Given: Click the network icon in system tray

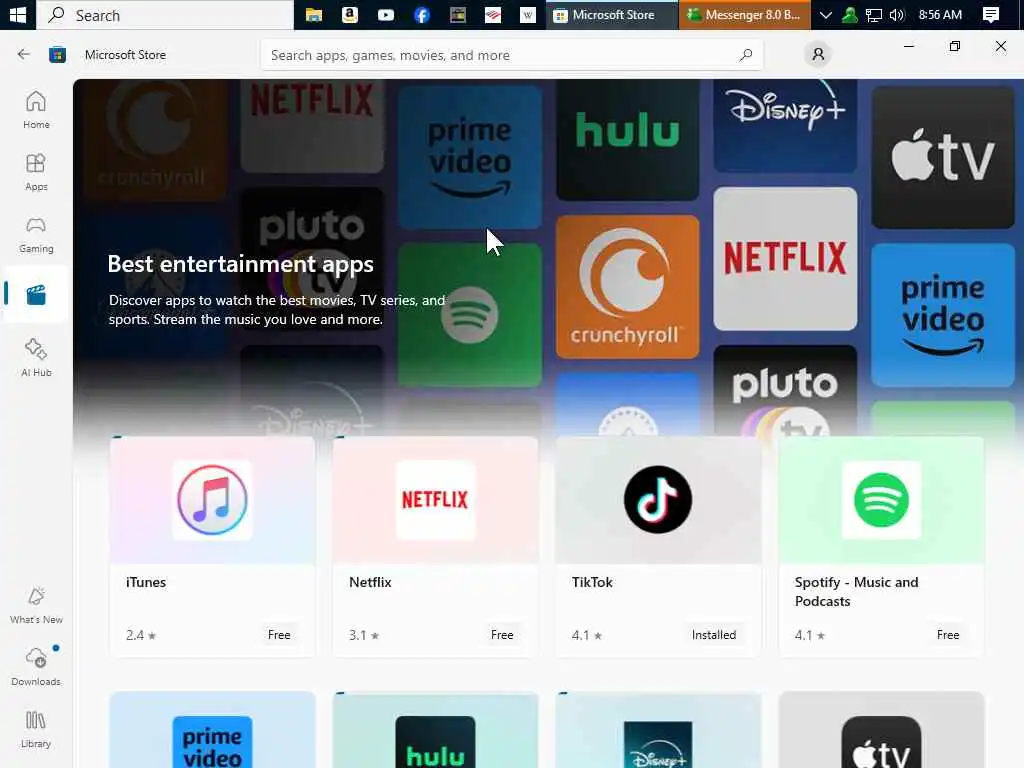Looking at the screenshot, I should [x=874, y=14].
